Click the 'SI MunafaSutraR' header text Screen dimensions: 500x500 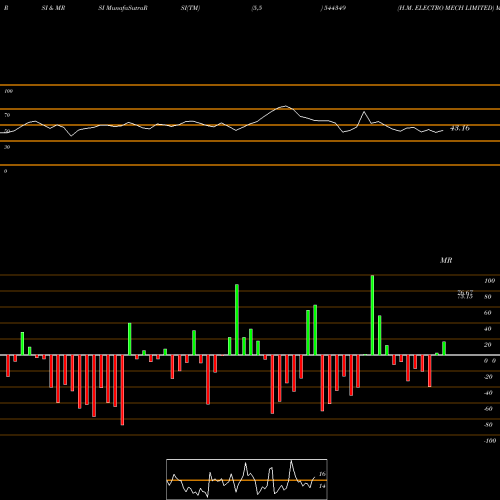click(123, 8)
